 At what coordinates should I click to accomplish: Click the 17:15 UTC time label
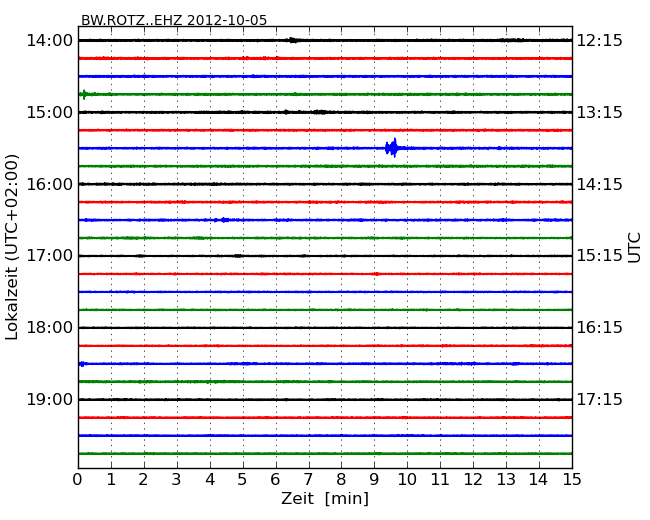coord(600,399)
